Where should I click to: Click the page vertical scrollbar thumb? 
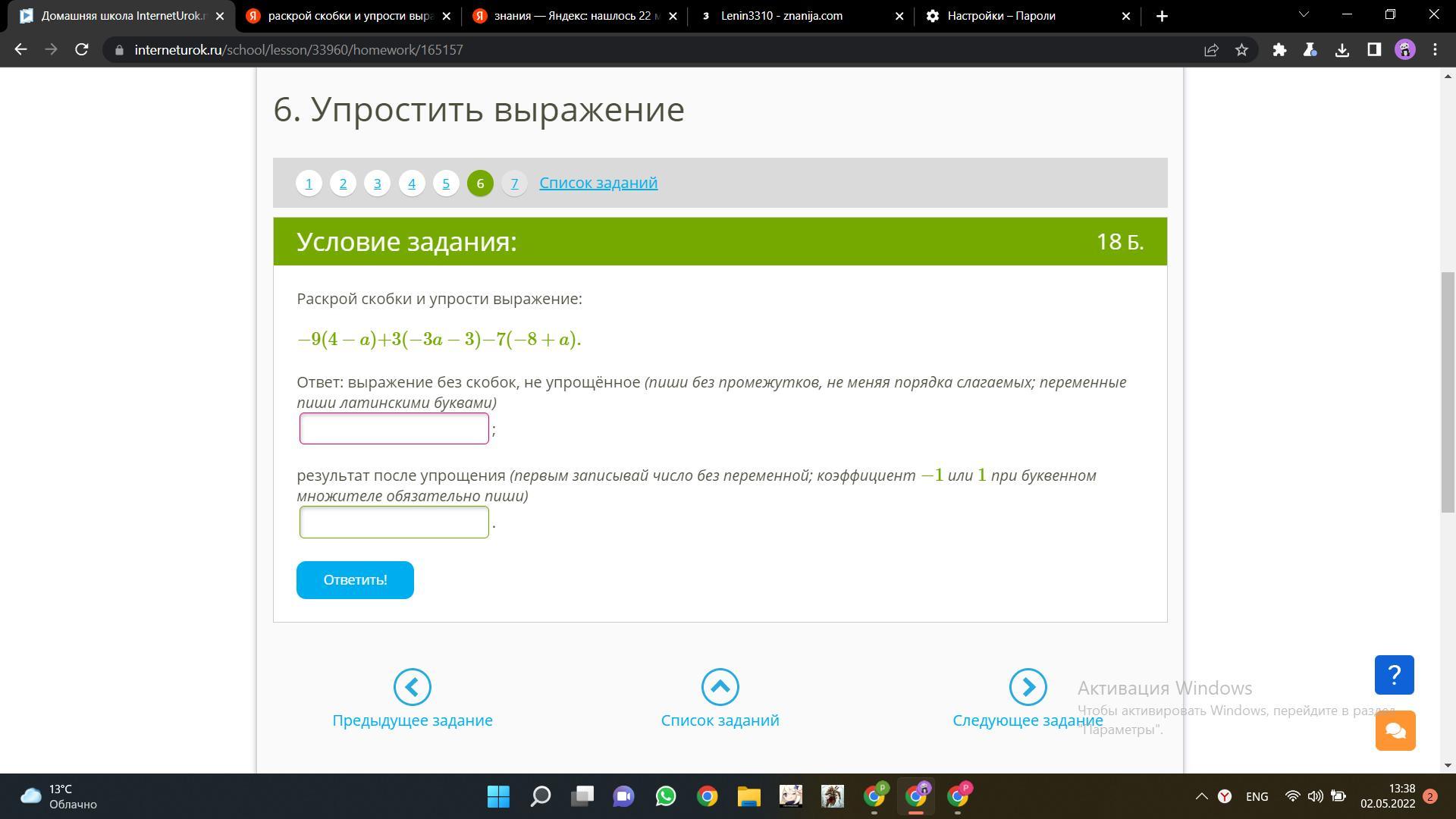click(x=1448, y=392)
